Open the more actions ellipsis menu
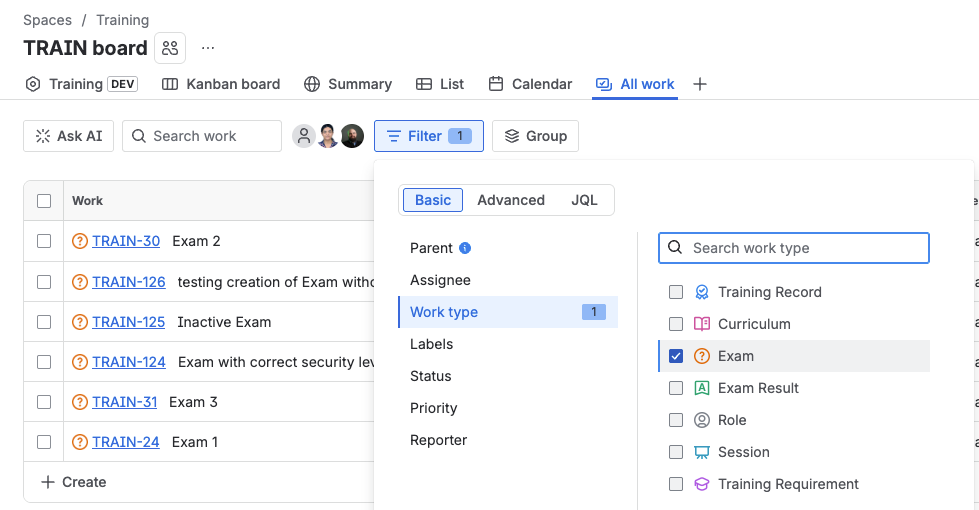This screenshot has height=510, width=979. [x=208, y=48]
